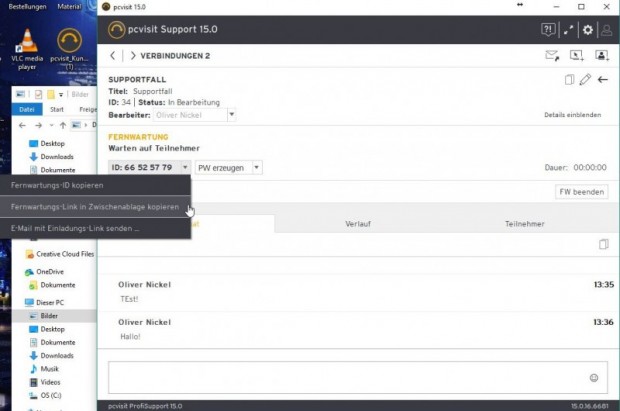
Task: Select Fernwartungs-ID kopieren menu entry
Action: [57, 185]
